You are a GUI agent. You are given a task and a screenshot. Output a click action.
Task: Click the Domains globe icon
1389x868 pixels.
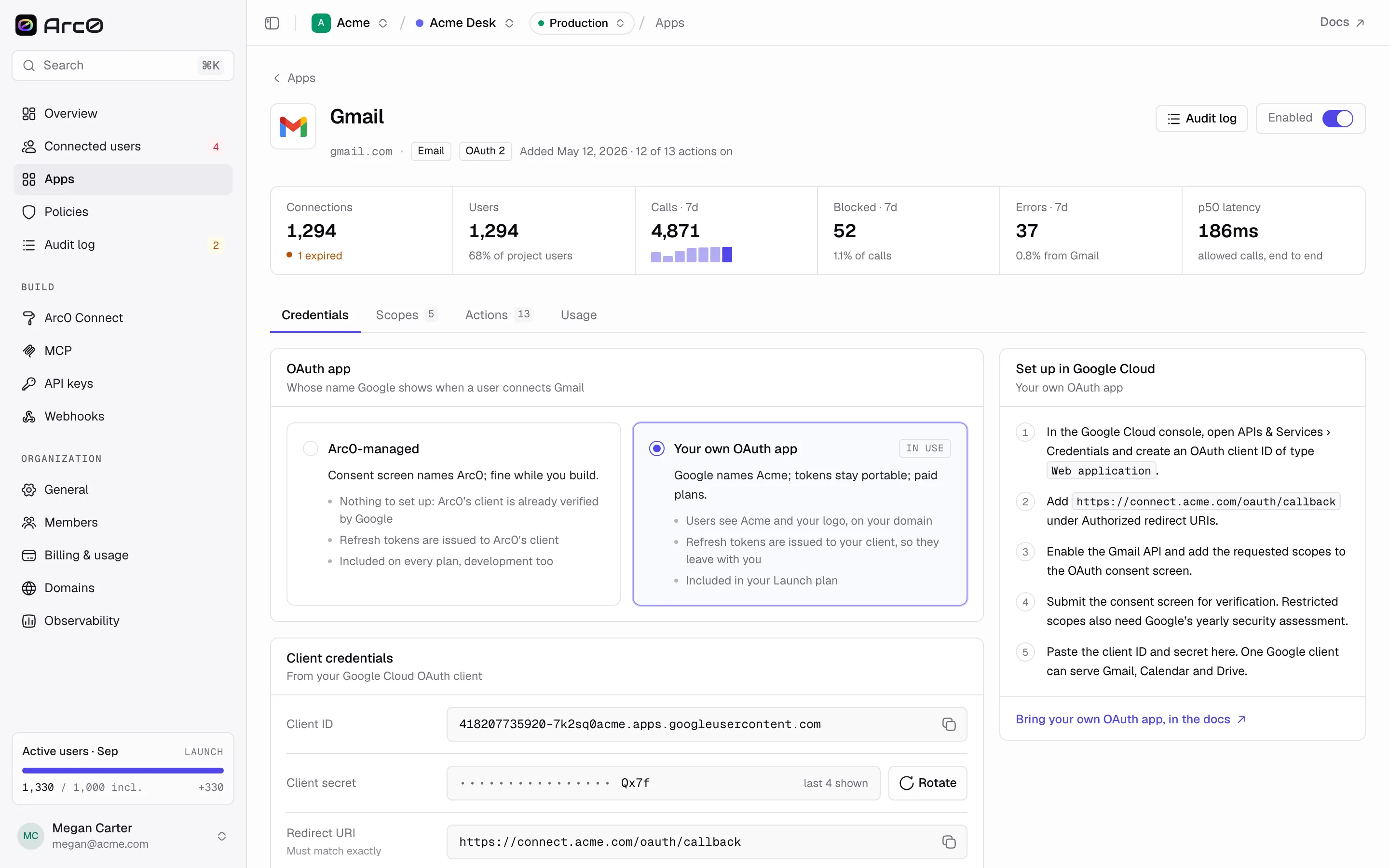(29, 588)
